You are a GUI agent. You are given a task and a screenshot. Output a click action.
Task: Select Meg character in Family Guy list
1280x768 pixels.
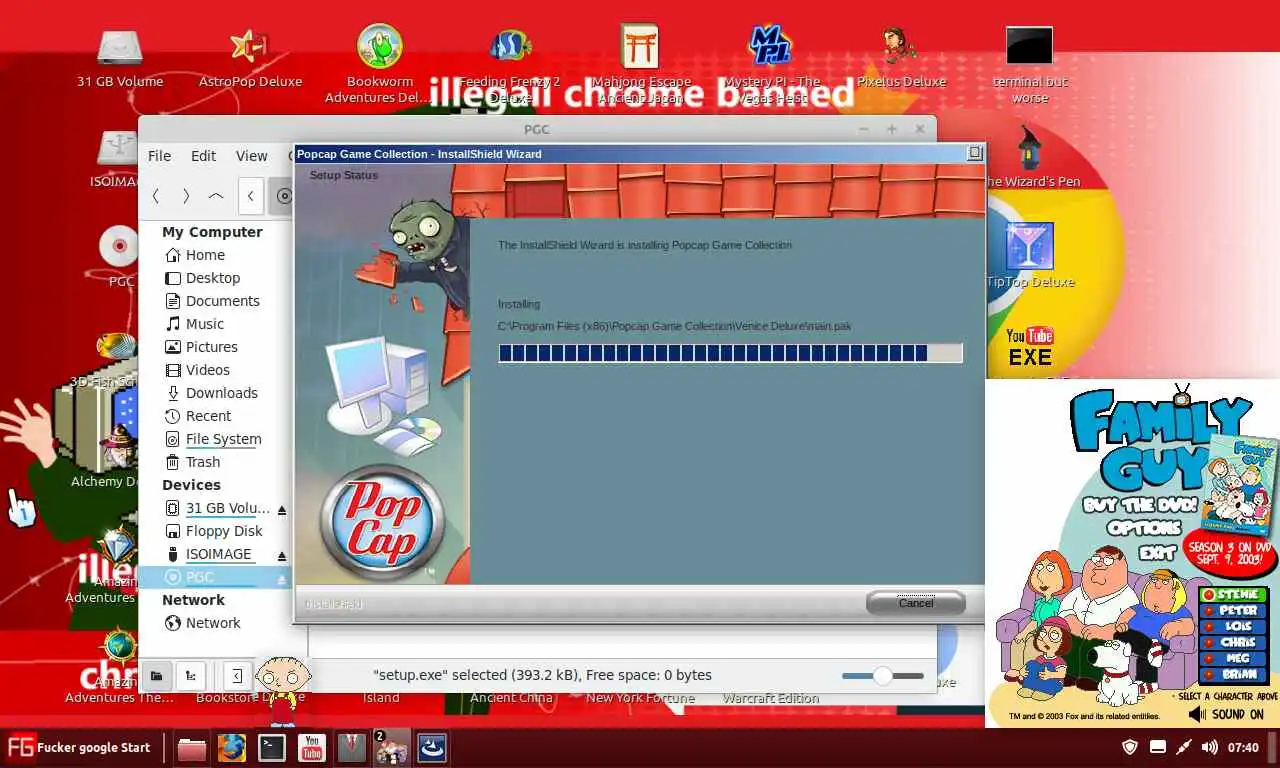tap(1234, 659)
